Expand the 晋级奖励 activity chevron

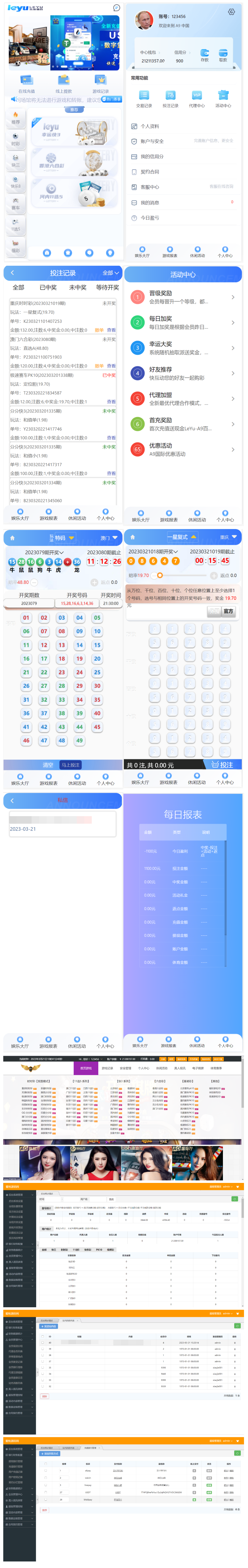[x=233, y=297]
